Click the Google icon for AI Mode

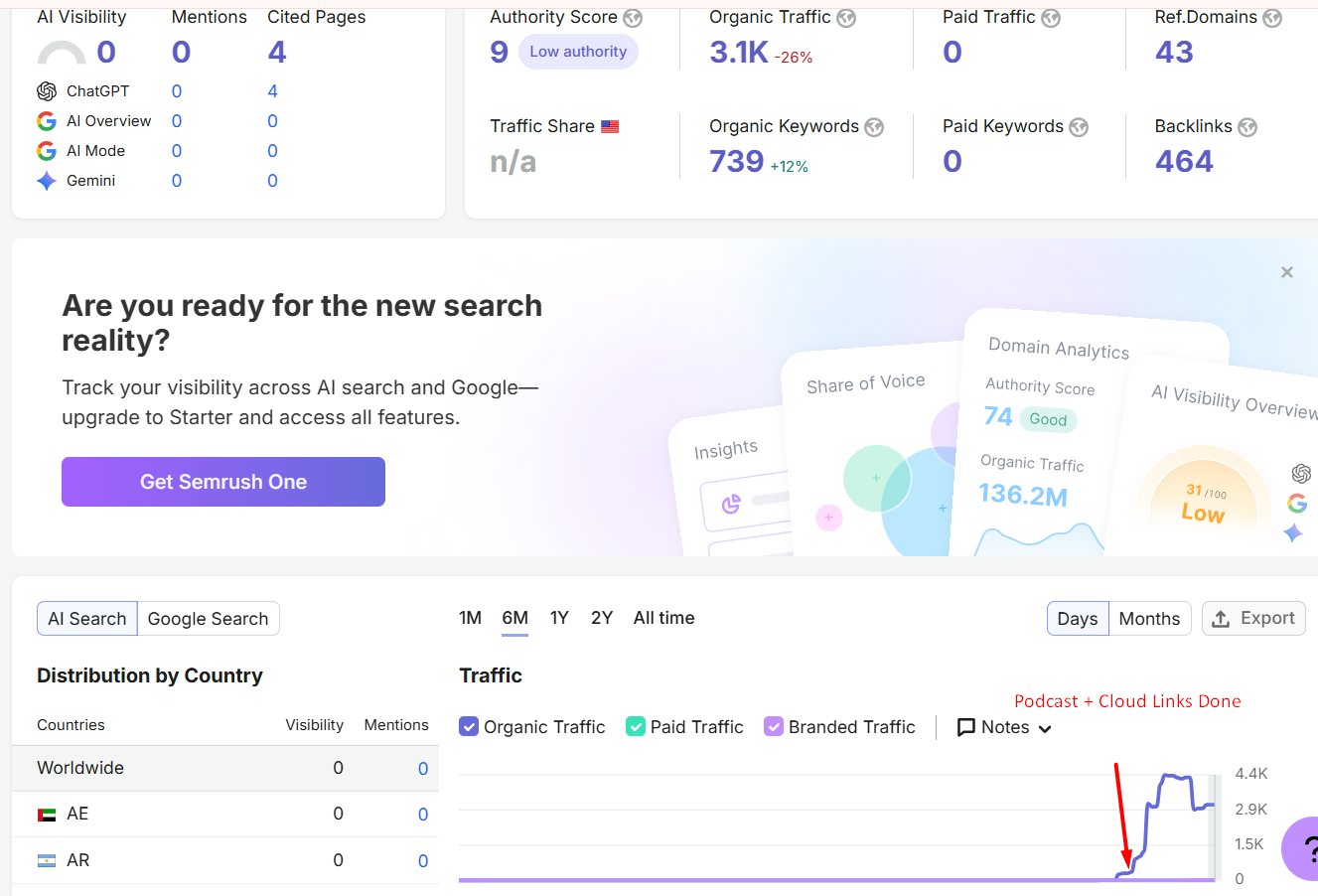coord(47,151)
